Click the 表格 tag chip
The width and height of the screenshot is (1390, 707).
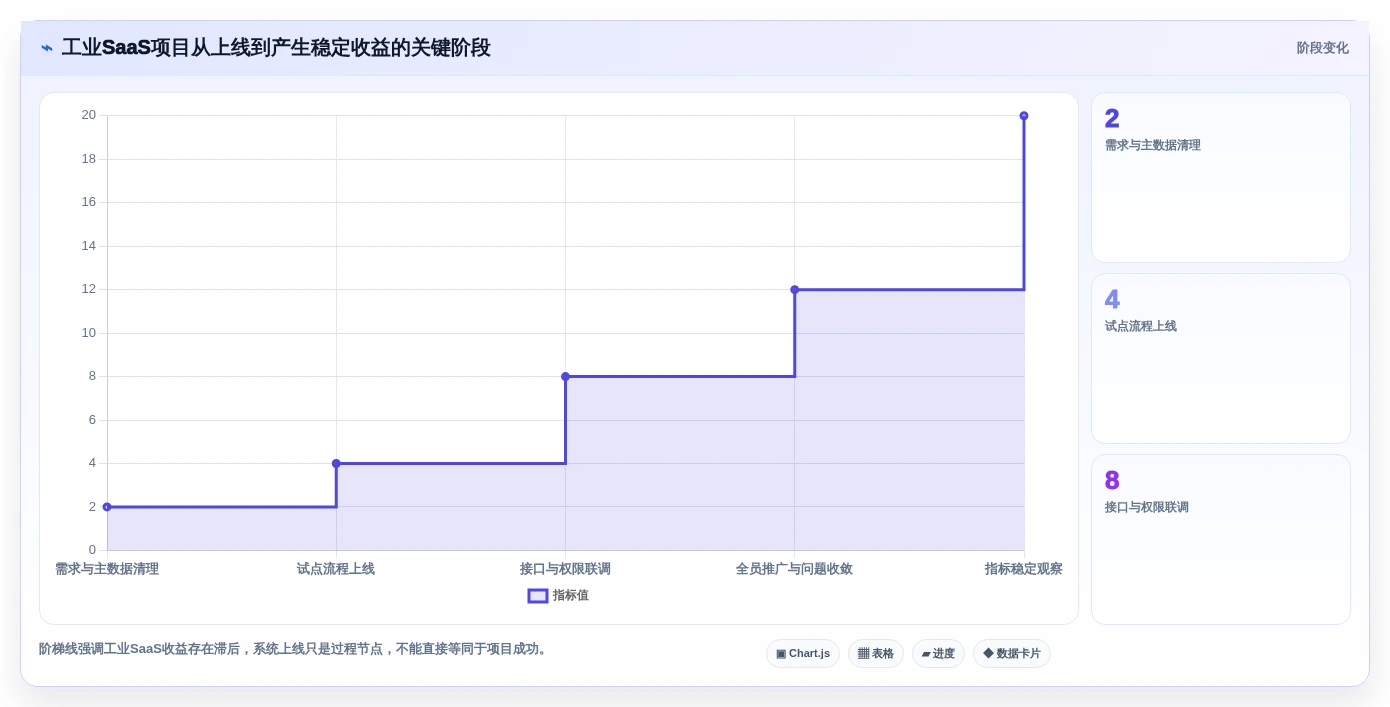(876, 653)
